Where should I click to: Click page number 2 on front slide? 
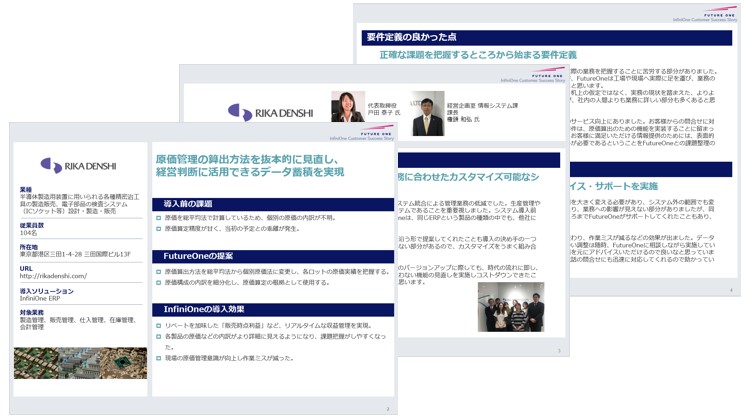388,409
